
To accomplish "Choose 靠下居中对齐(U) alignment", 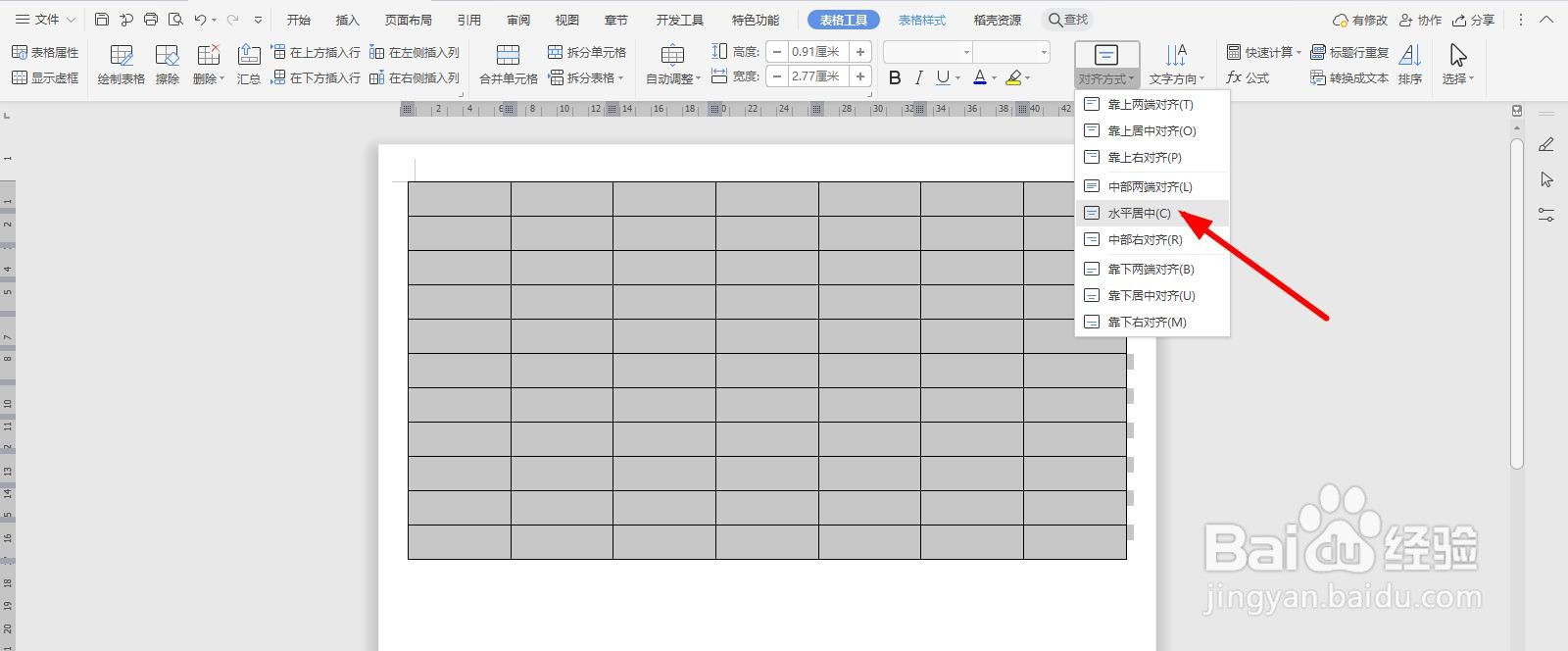I will click(x=1151, y=295).
